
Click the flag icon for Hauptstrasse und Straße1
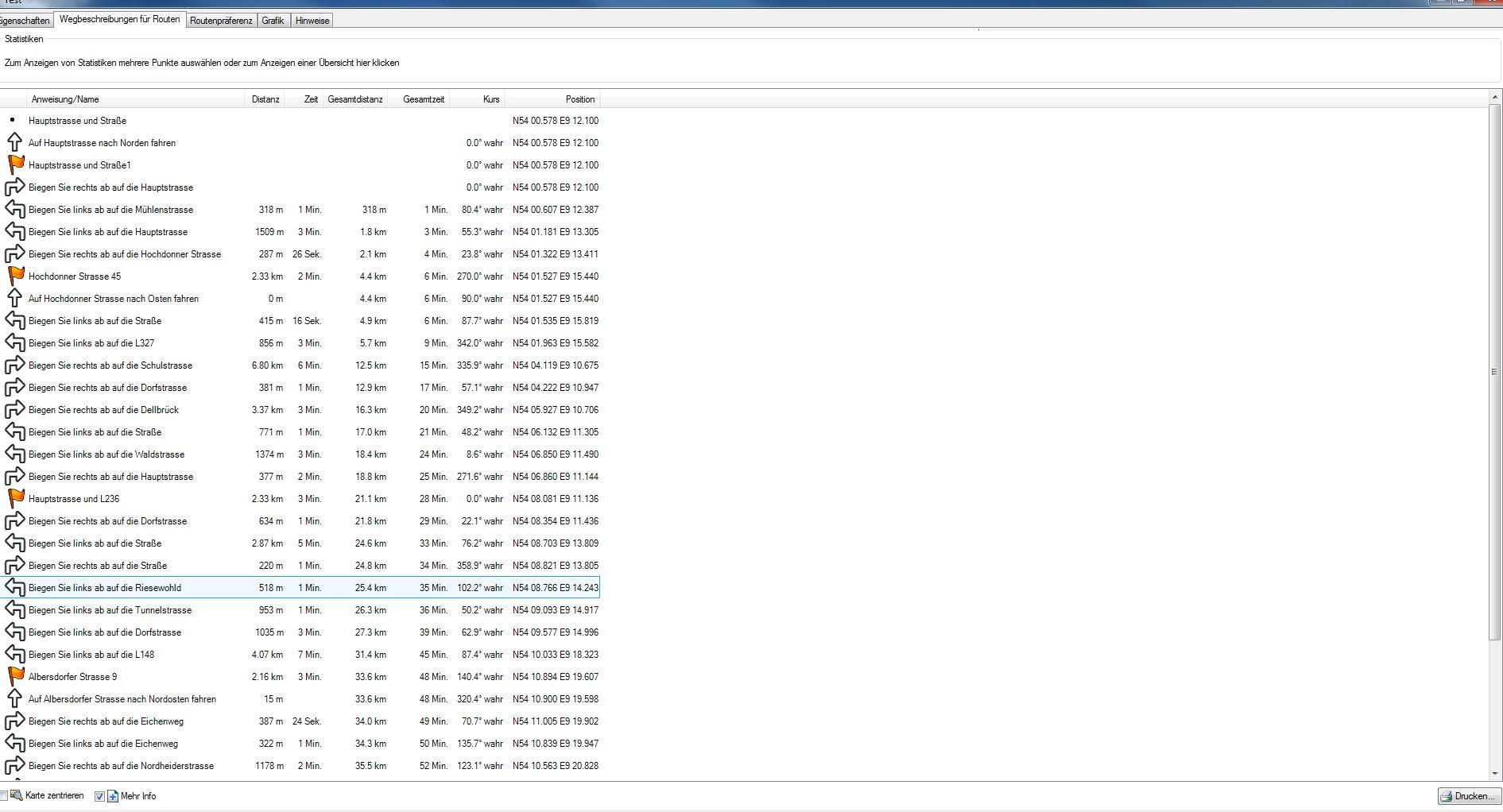click(x=15, y=165)
